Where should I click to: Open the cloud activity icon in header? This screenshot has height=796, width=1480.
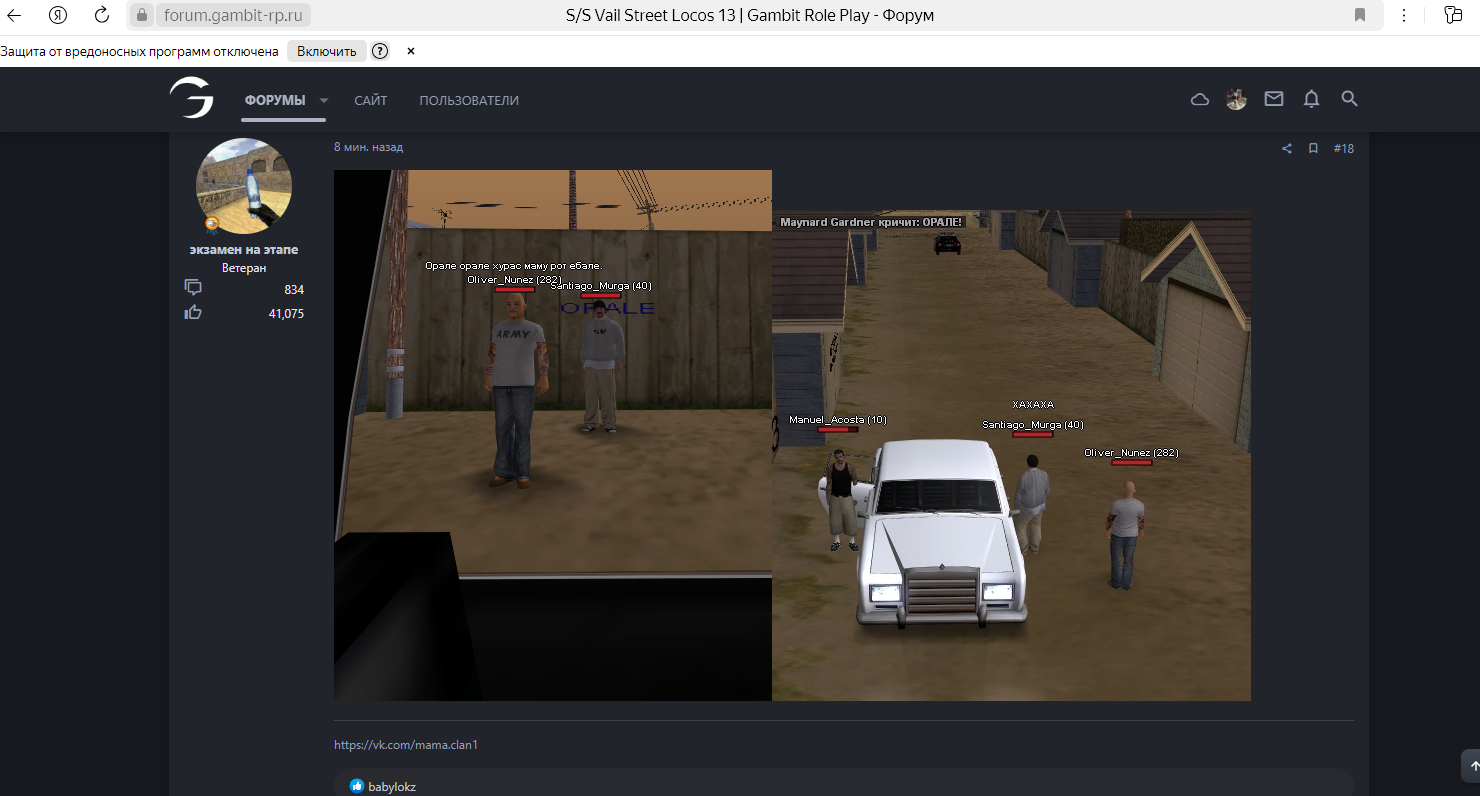point(1199,99)
